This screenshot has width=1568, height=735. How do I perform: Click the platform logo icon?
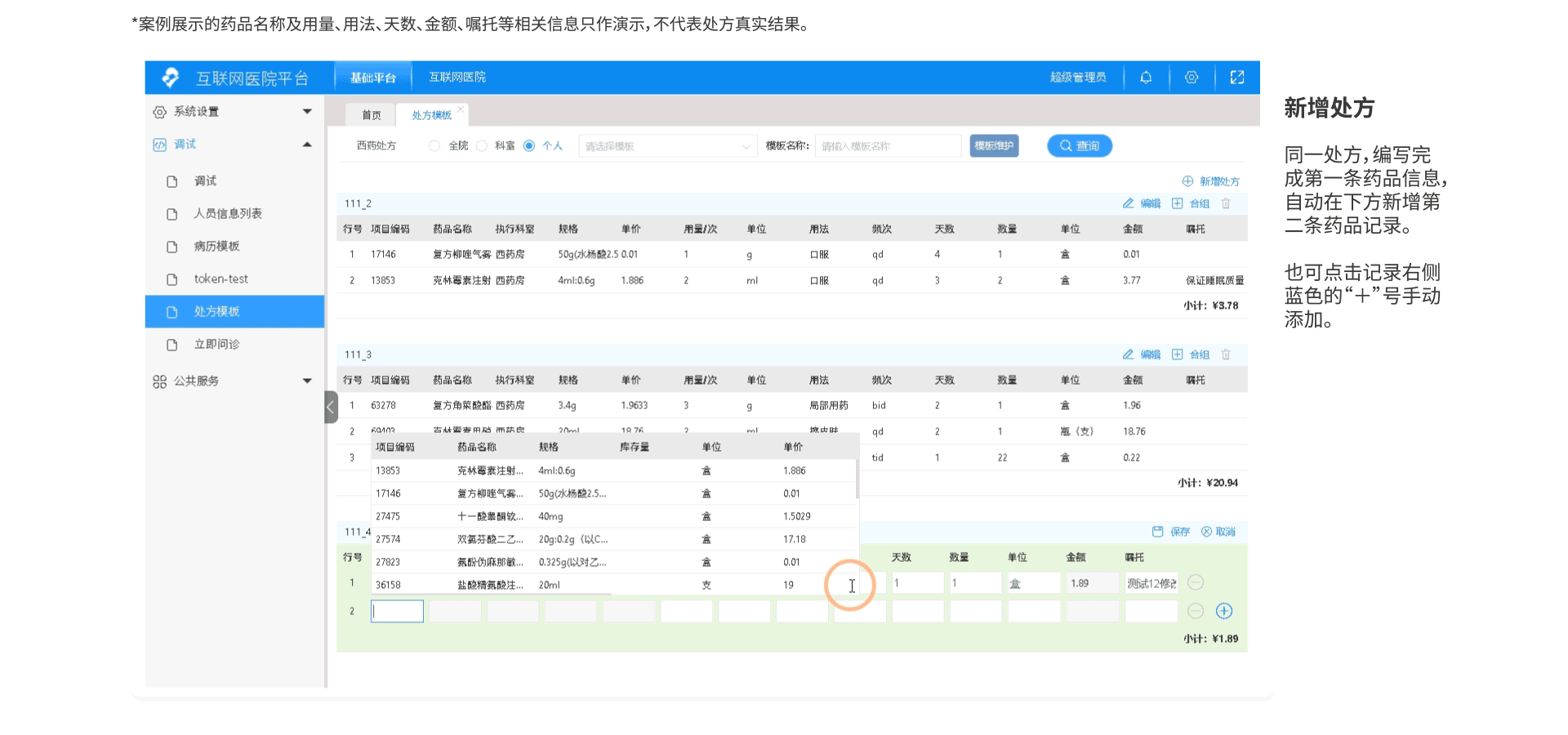click(x=171, y=78)
